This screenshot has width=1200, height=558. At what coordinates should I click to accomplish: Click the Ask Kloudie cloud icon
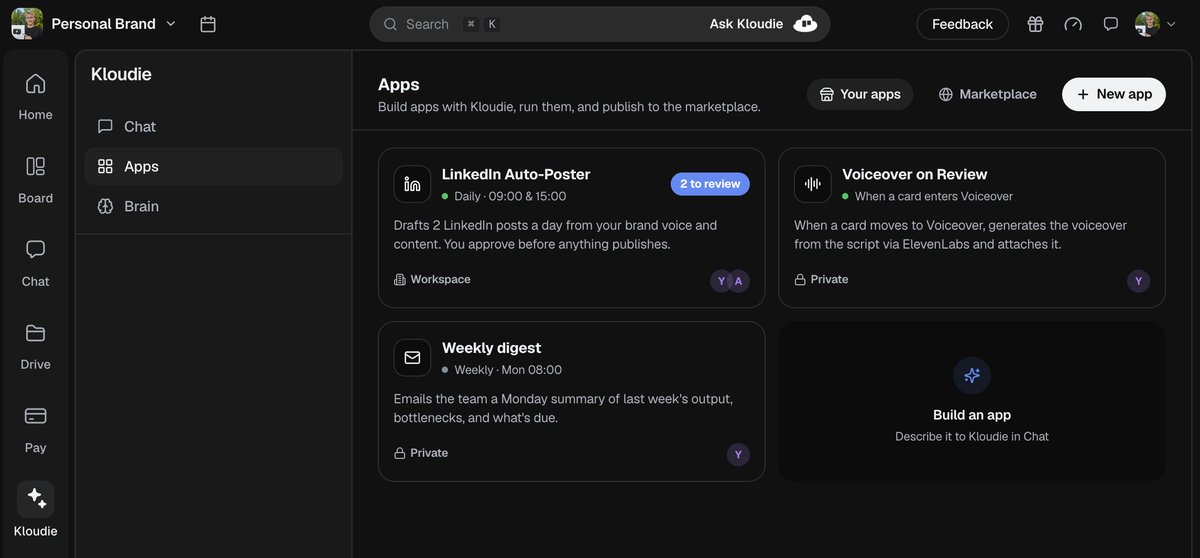[805, 24]
